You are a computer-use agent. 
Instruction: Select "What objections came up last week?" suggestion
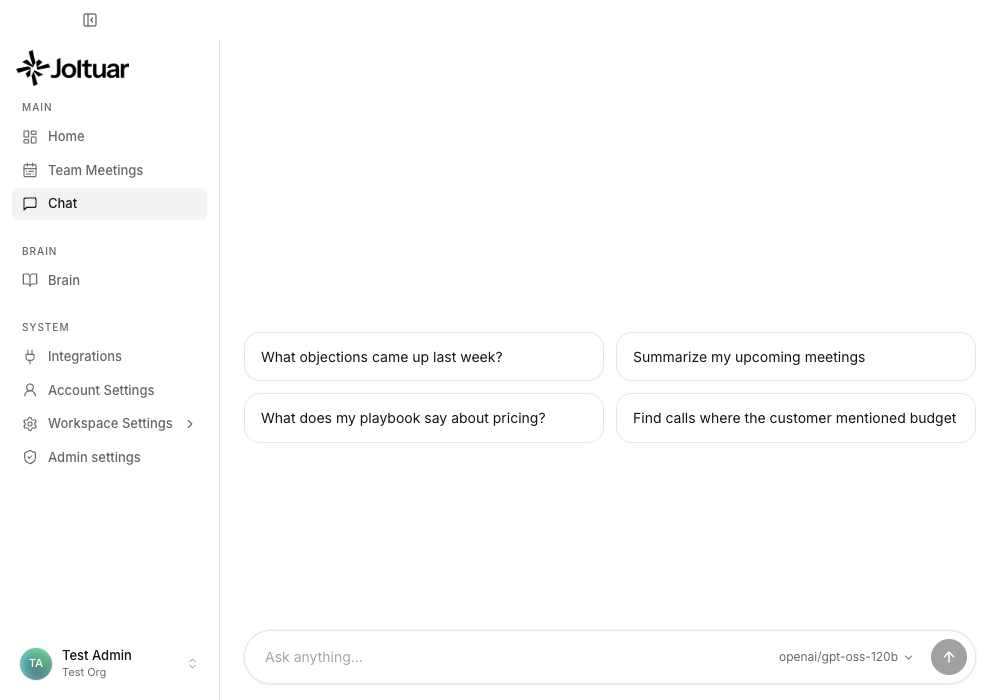click(x=423, y=356)
